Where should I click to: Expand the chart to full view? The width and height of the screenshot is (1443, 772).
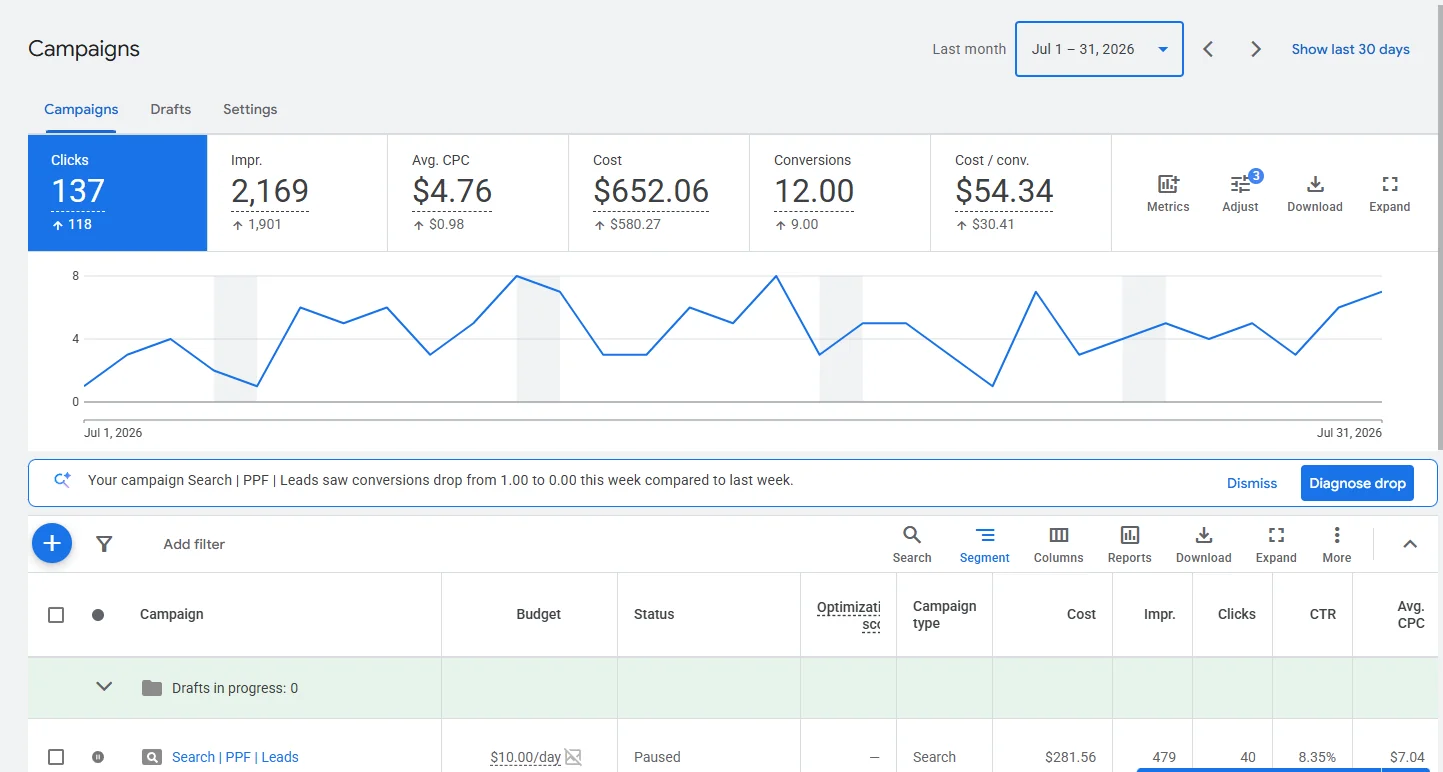[x=1389, y=185]
